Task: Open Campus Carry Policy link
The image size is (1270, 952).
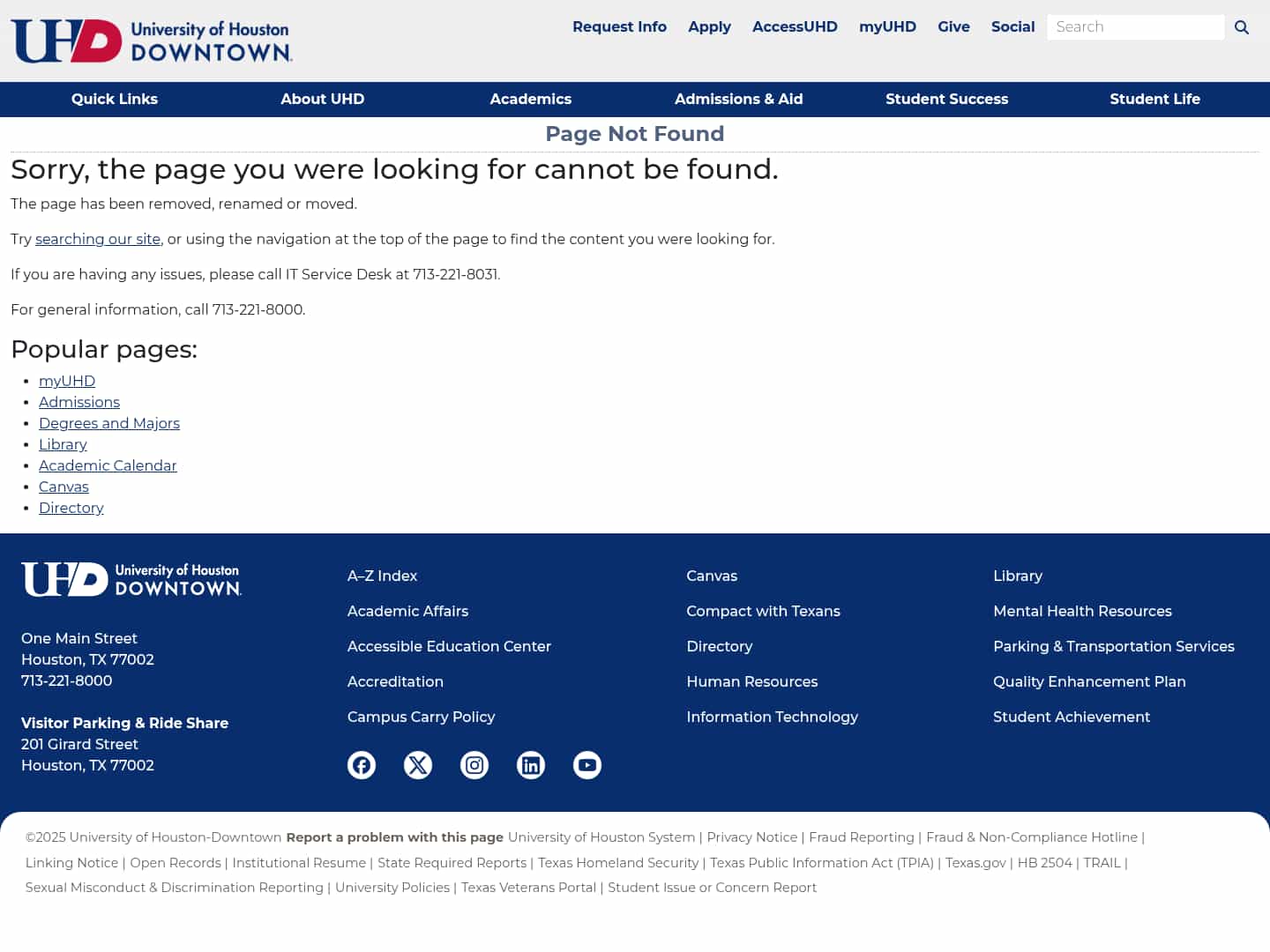Action: point(421,717)
